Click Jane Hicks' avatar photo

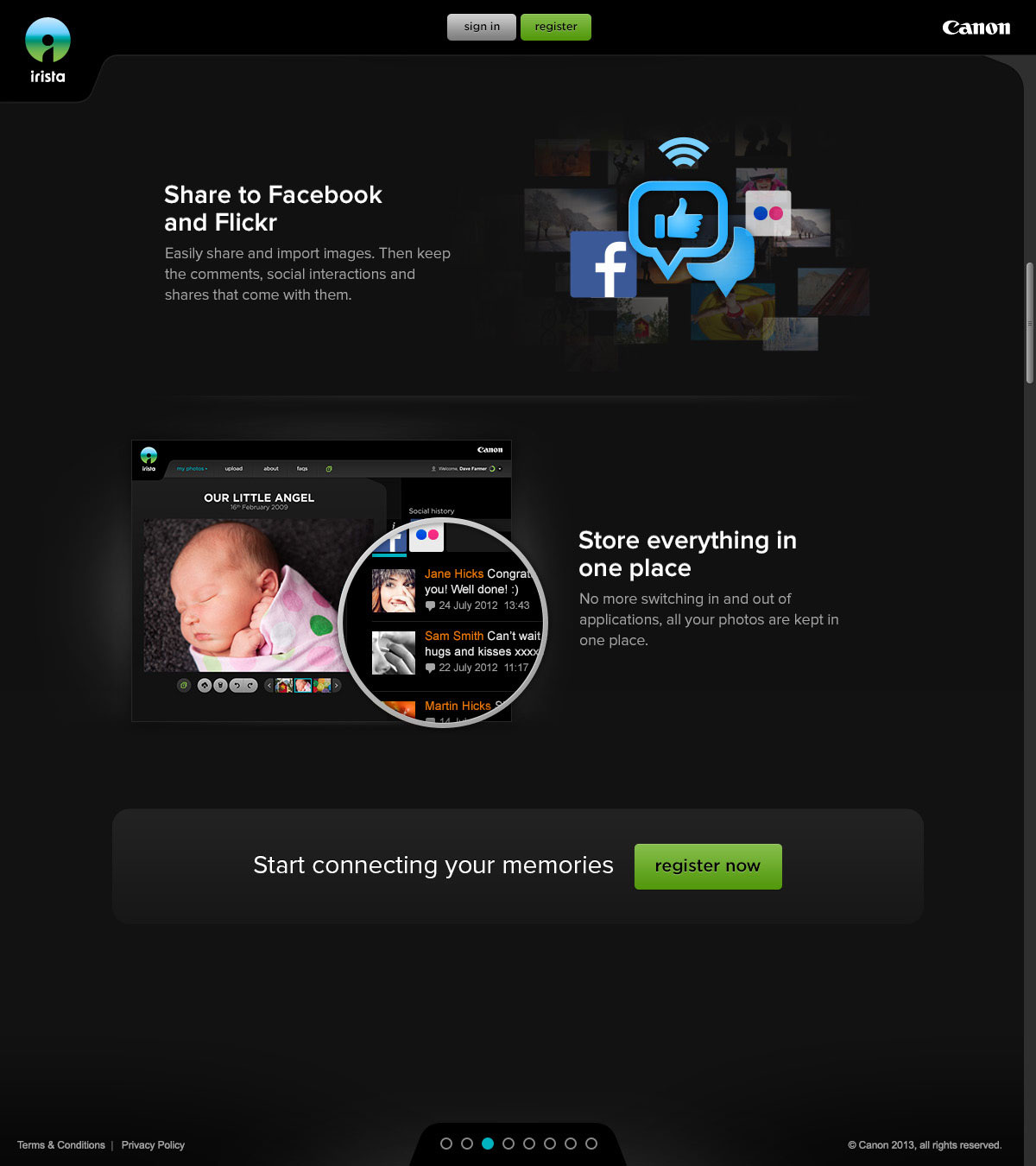pos(393,591)
